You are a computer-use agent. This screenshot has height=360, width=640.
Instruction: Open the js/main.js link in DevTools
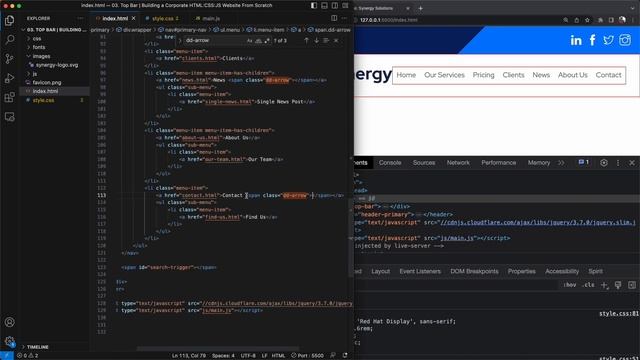(x=457, y=238)
